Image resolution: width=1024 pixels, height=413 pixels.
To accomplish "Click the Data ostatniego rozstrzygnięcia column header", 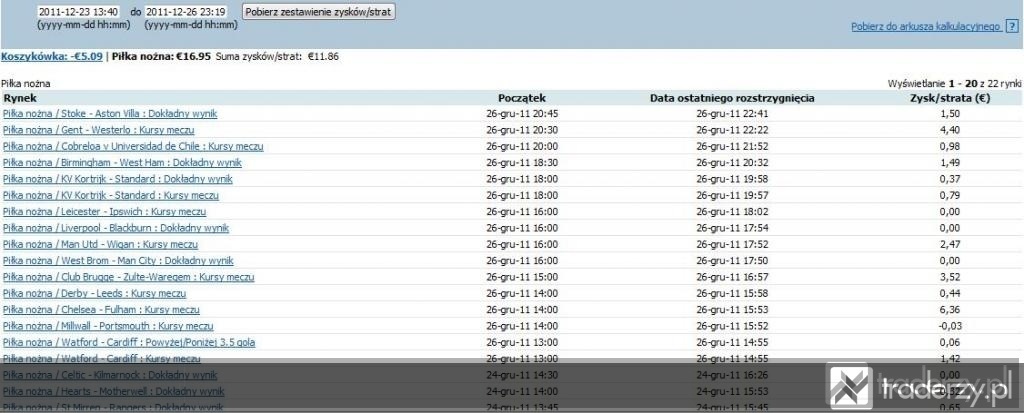I will [x=732, y=98].
